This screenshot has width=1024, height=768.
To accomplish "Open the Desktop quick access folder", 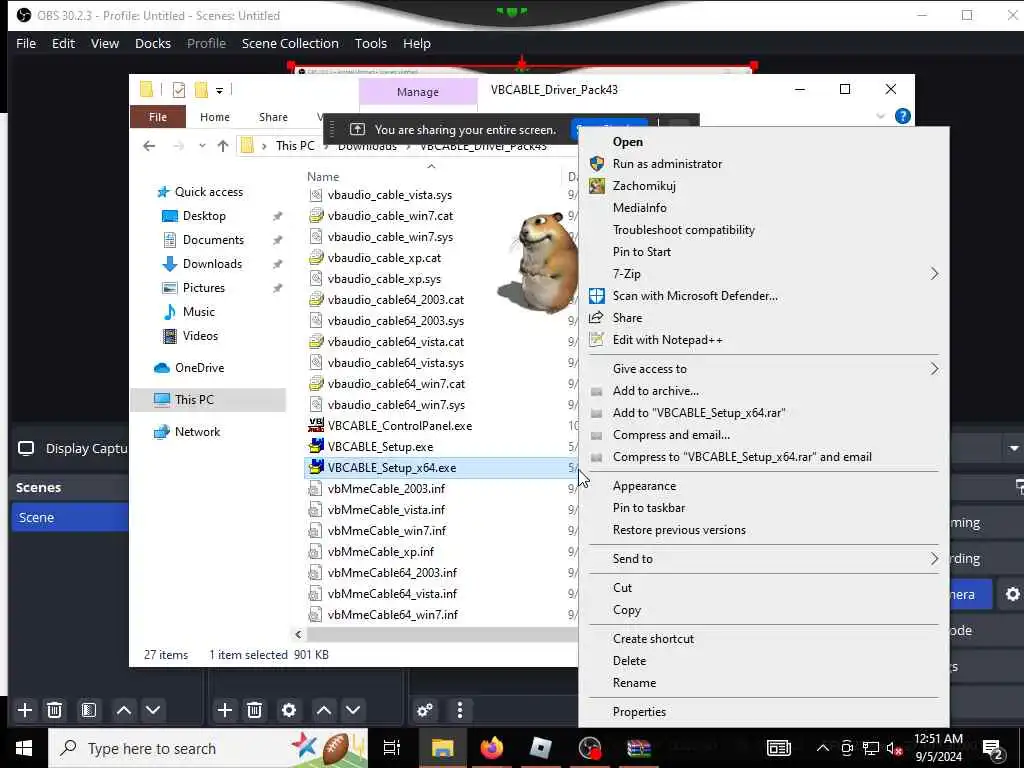I will [204, 216].
